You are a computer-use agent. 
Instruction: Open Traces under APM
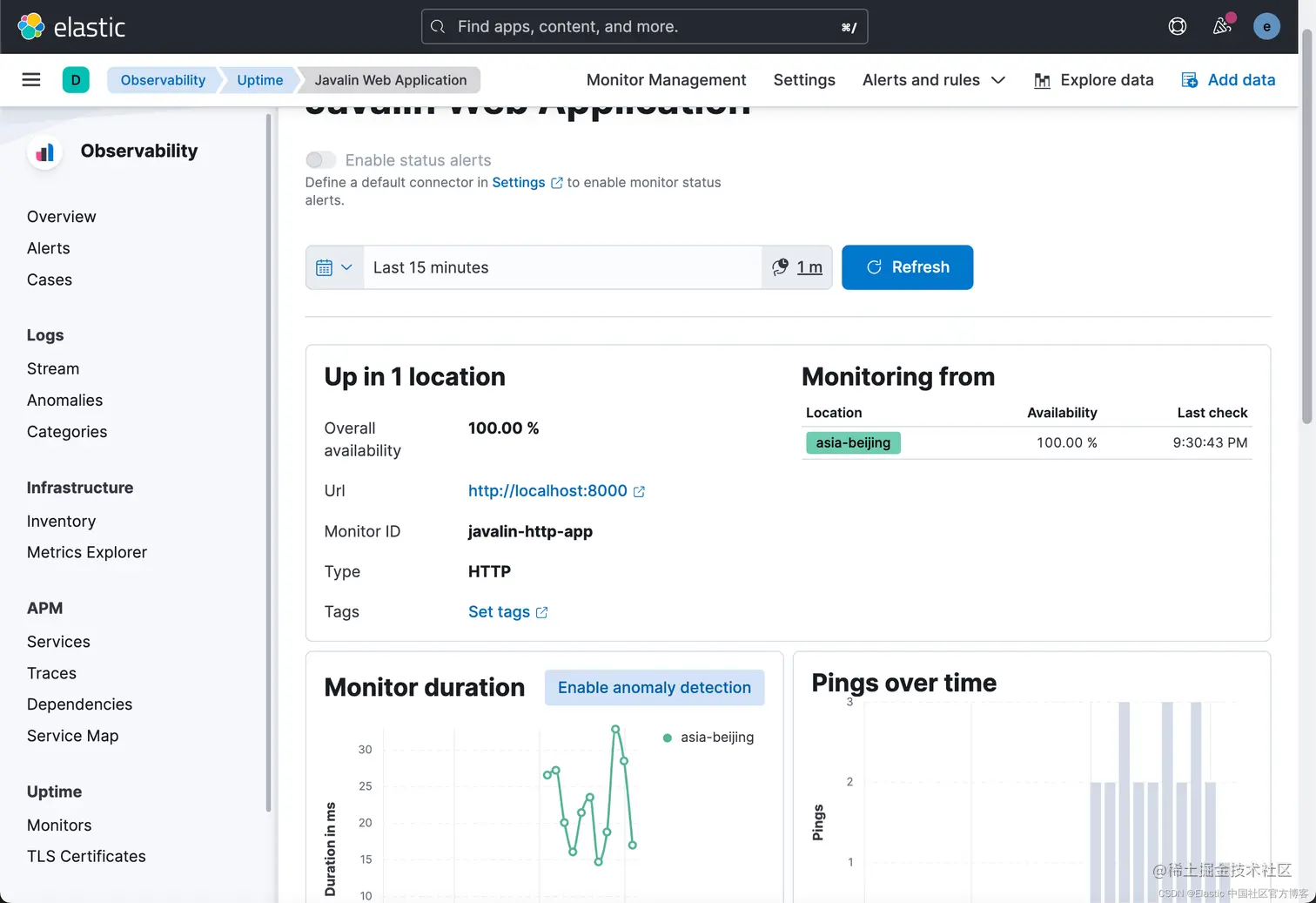[x=52, y=673]
